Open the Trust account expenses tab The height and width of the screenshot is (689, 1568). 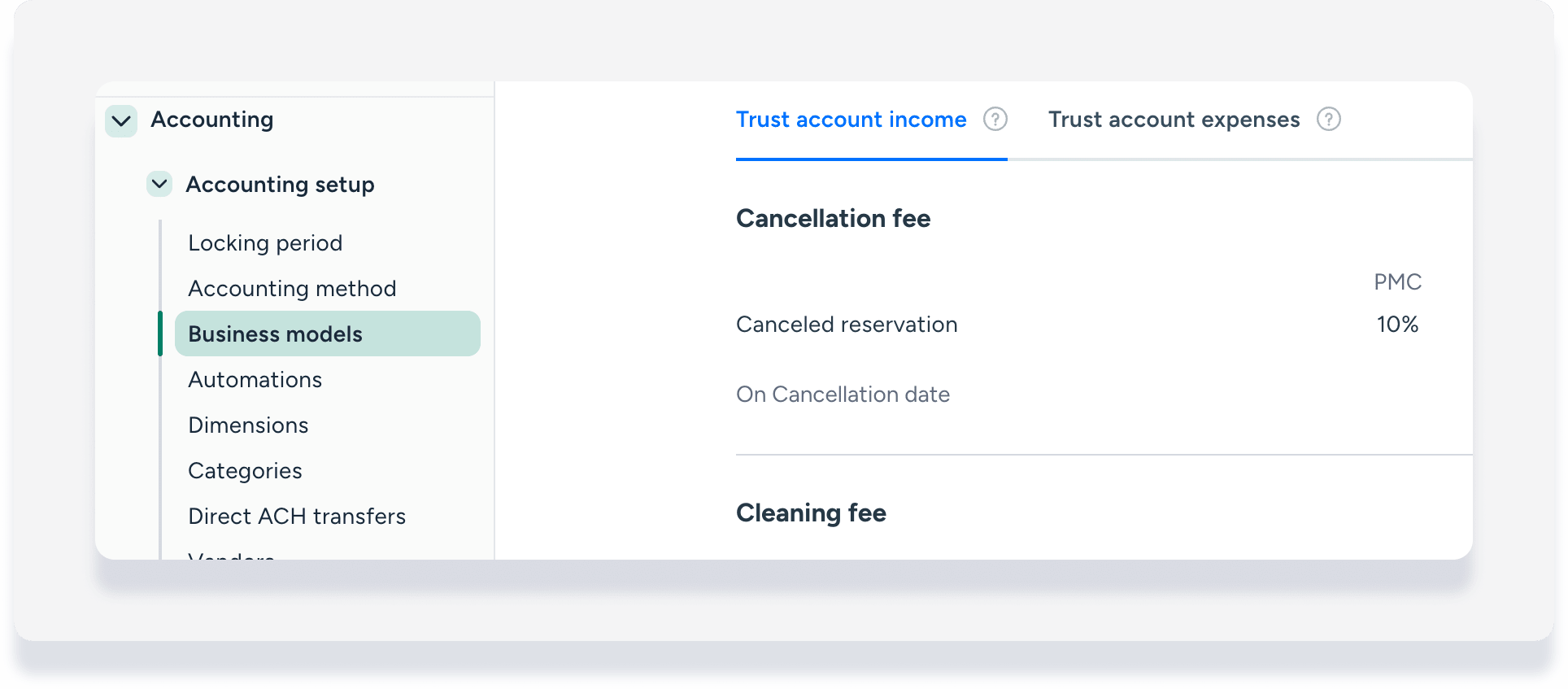(x=1174, y=120)
